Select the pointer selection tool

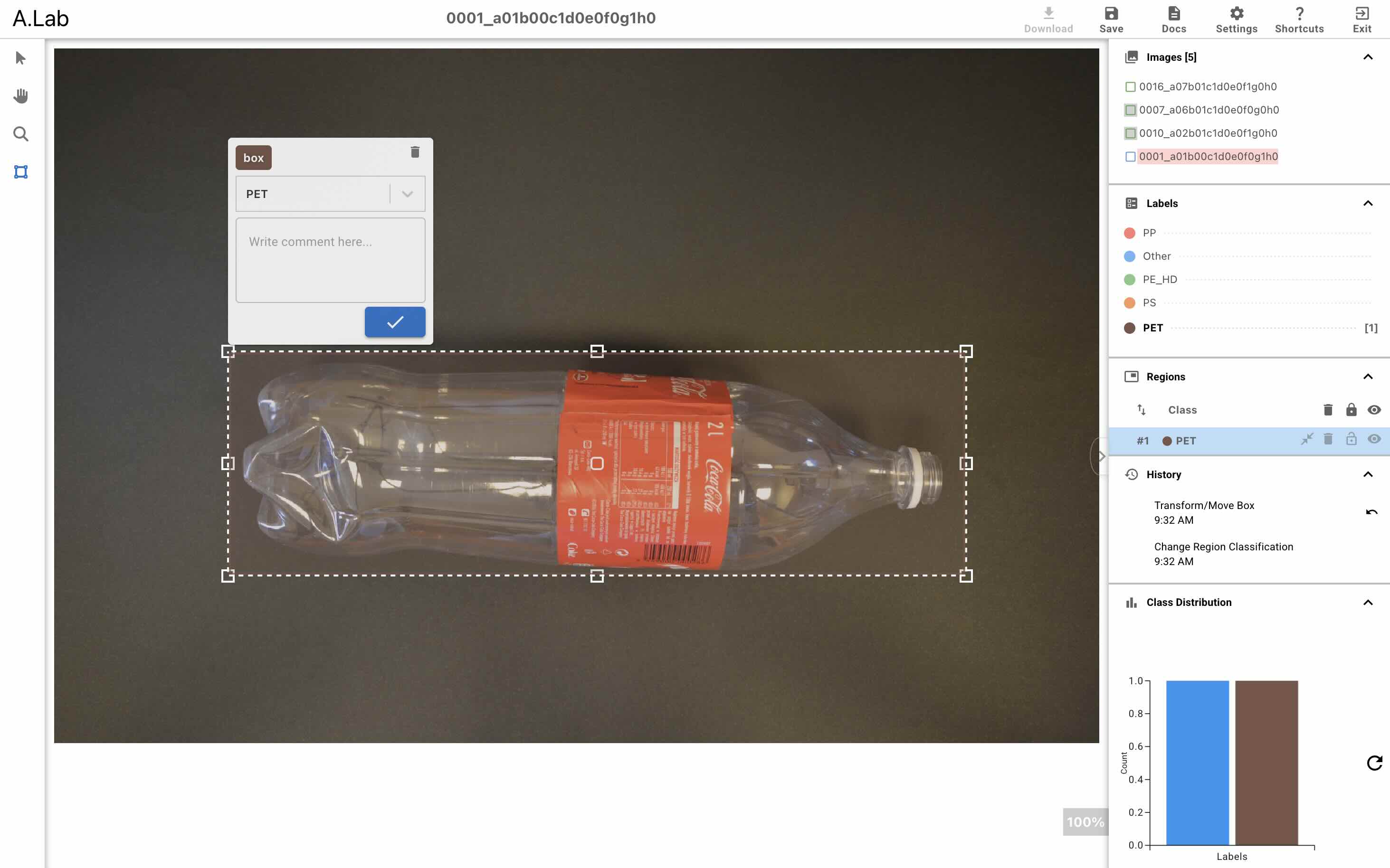click(21, 58)
